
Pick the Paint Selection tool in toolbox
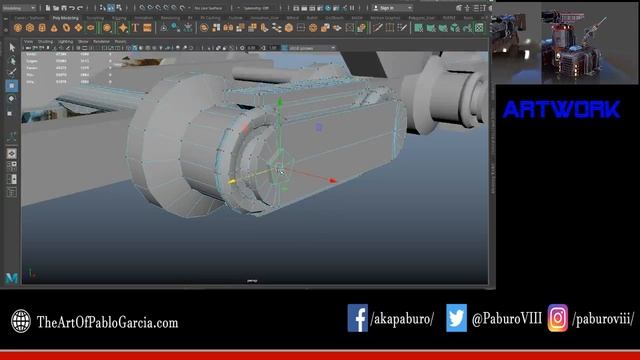(x=12, y=73)
